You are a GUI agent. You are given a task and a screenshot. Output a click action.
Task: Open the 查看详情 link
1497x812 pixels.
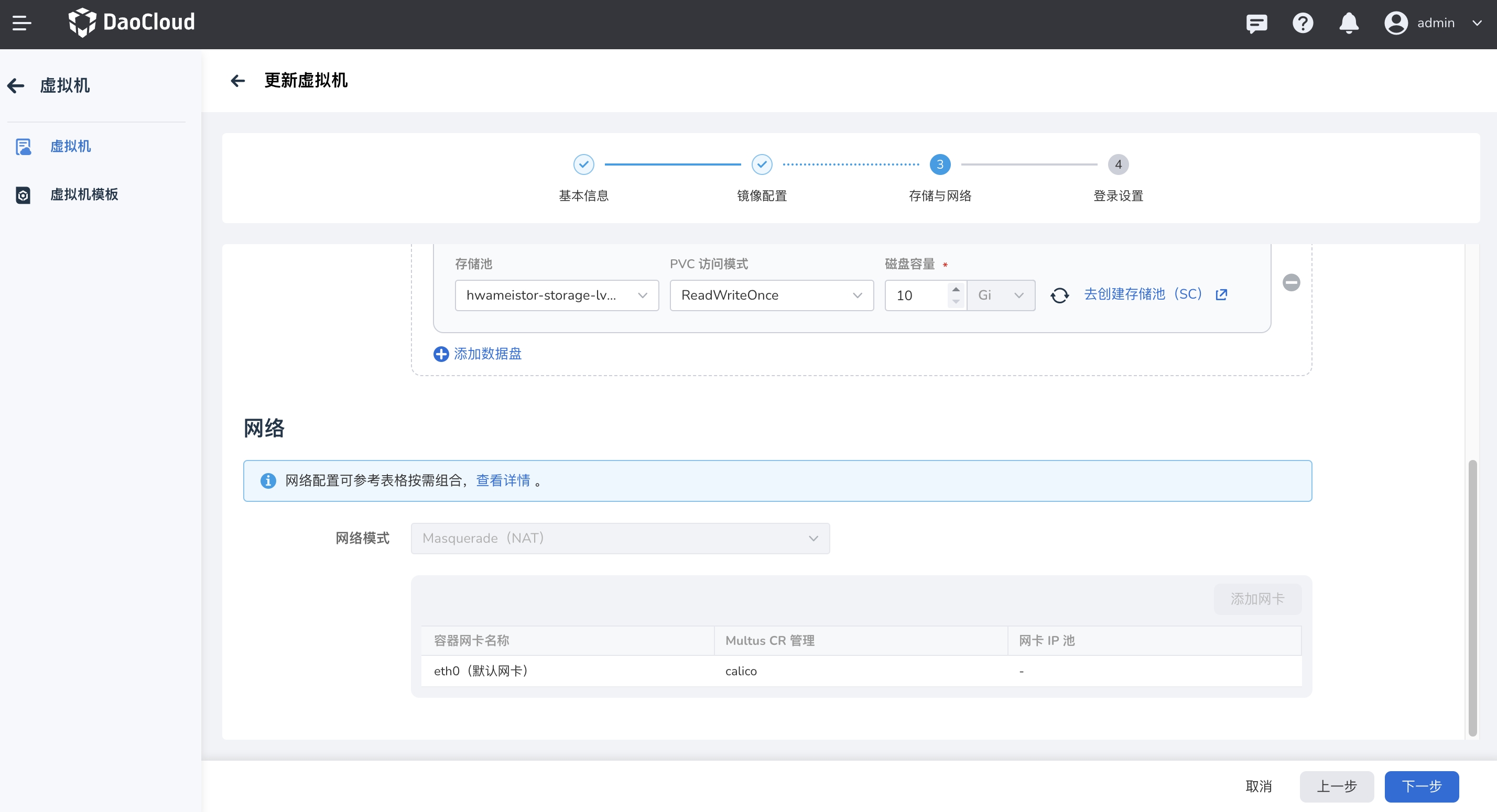tap(503, 480)
